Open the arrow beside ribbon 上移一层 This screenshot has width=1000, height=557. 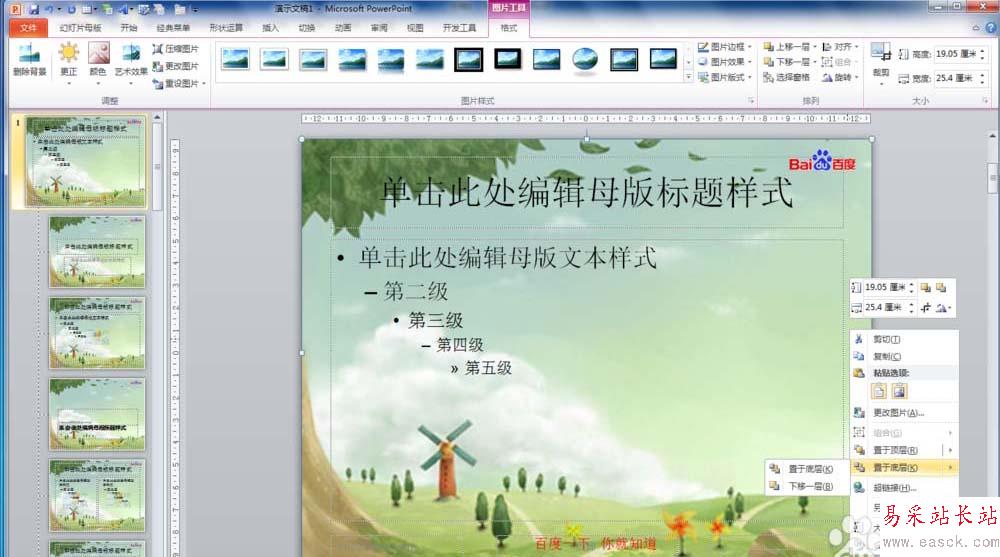point(814,47)
